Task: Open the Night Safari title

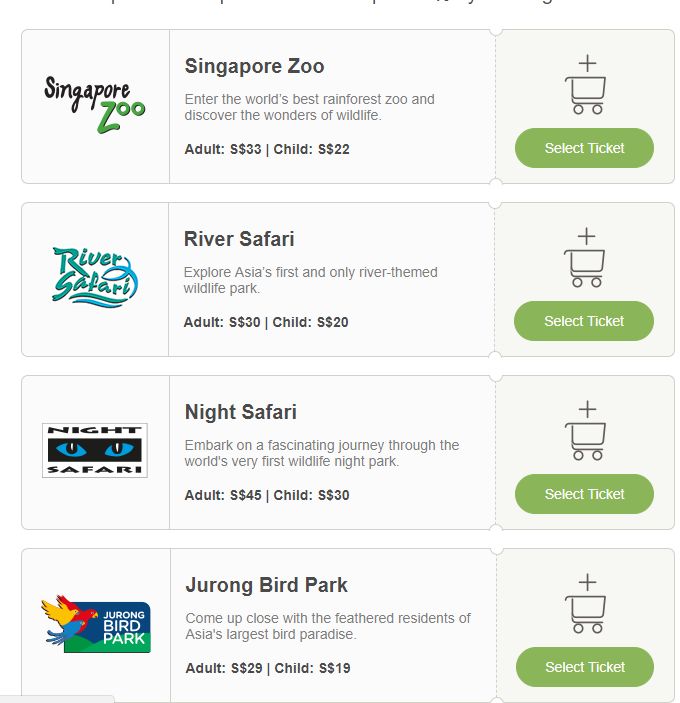Action: pyautogui.click(x=240, y=412)
